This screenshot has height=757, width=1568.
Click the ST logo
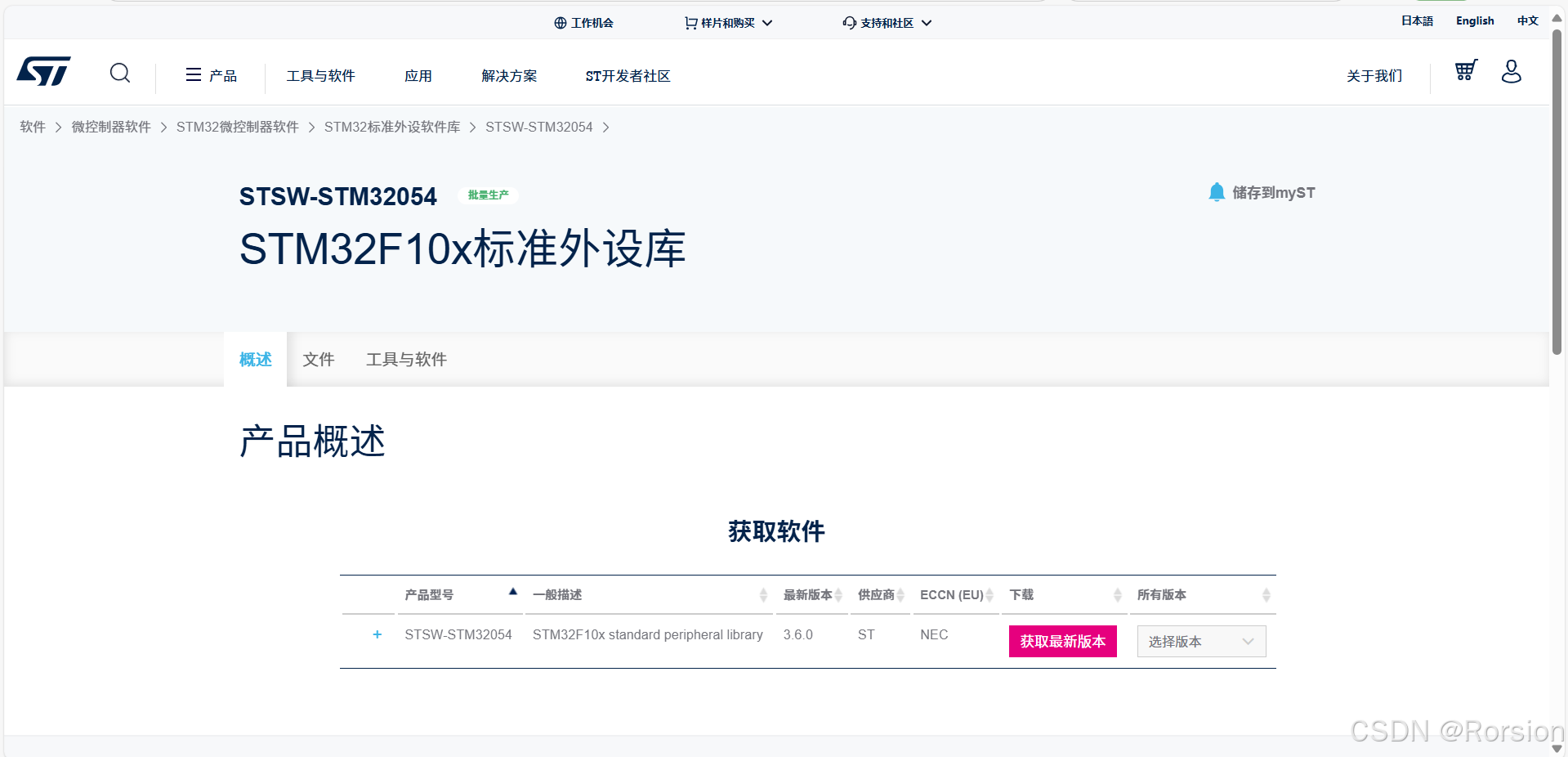pyautogui.click(x=44, y=71)
